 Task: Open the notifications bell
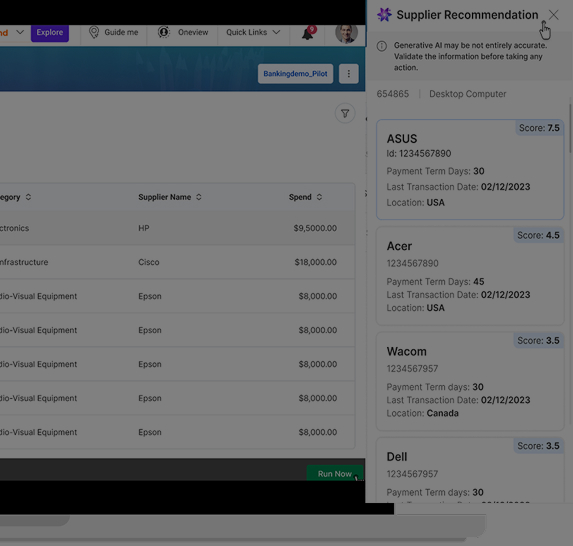pos(308,33)
